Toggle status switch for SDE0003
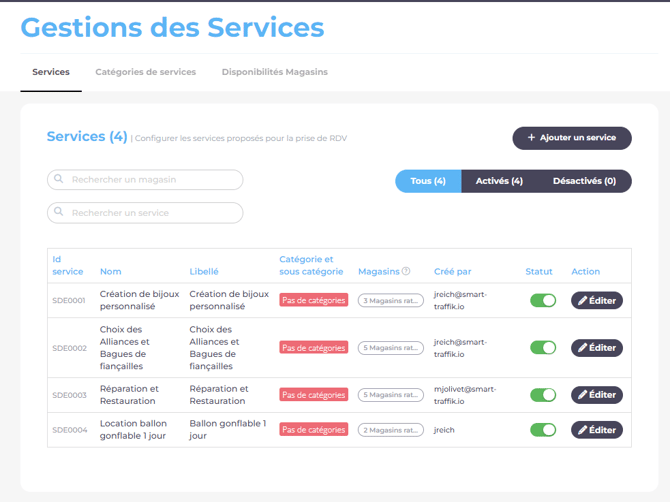The height and width of the screenshot is (502, 670). 543,395
